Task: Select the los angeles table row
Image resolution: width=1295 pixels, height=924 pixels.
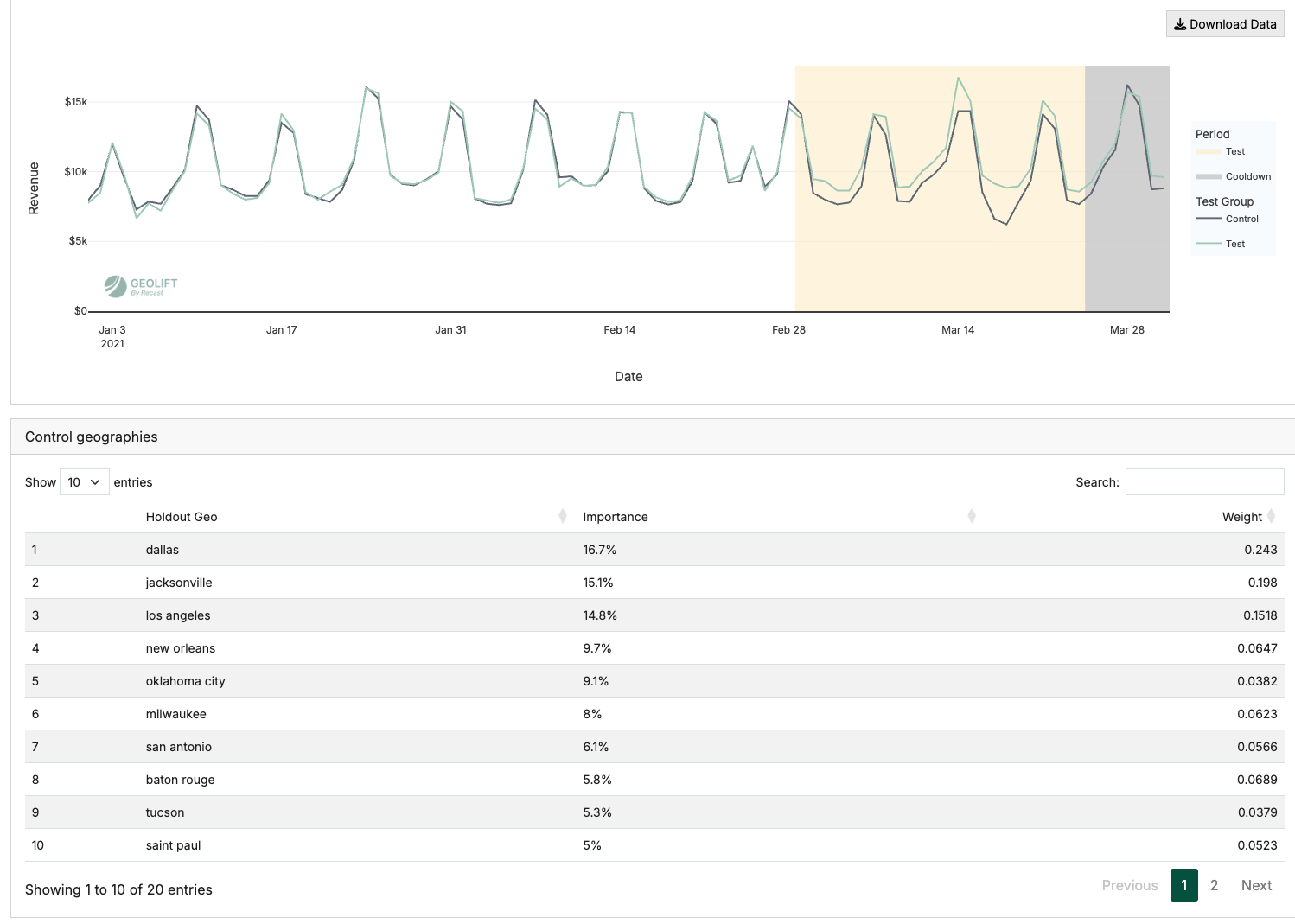Action: (x=178, y=615)
